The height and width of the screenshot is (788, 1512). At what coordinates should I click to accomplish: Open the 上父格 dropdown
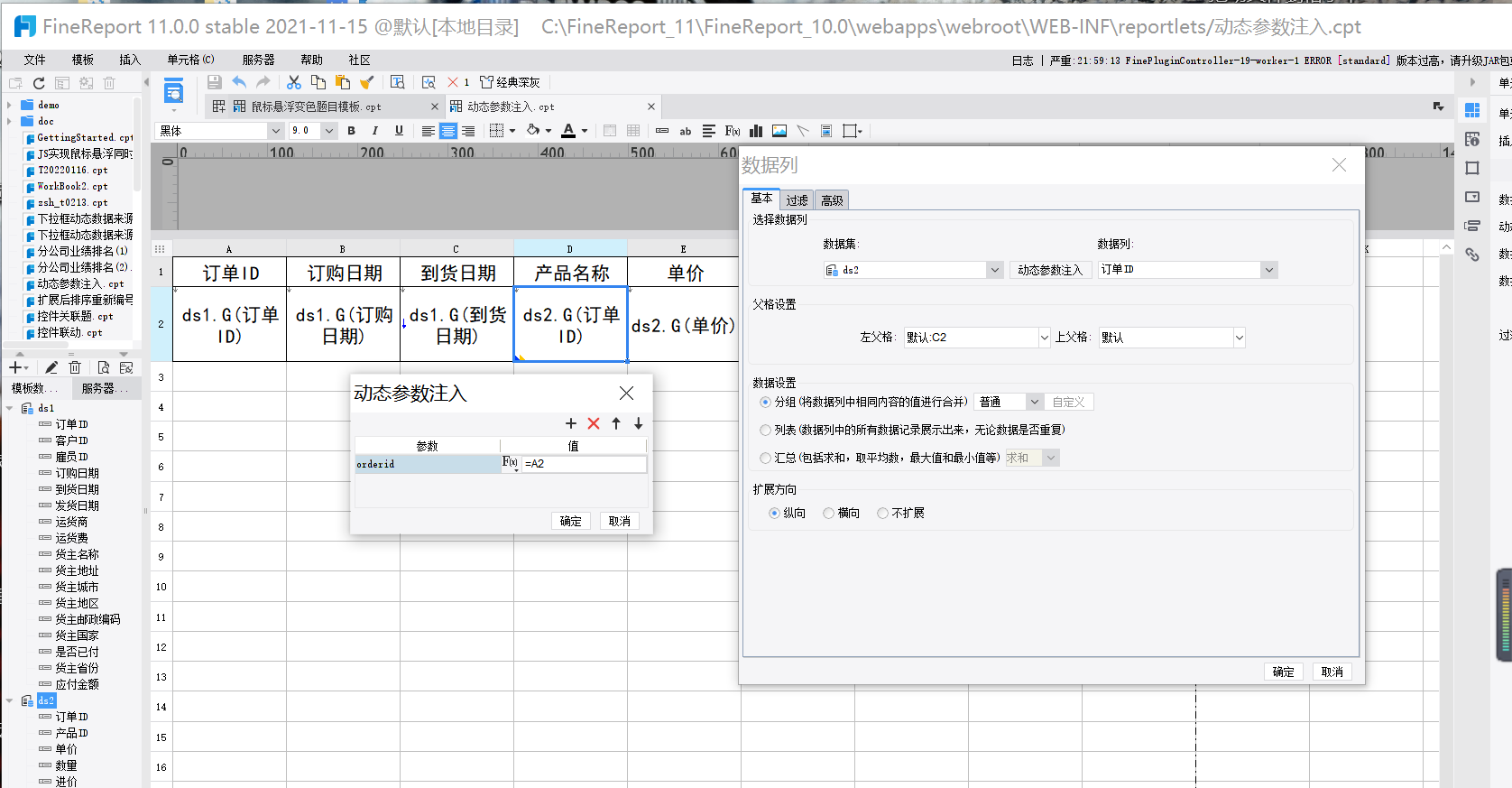pyautogui.click(x=1239, y=338)
